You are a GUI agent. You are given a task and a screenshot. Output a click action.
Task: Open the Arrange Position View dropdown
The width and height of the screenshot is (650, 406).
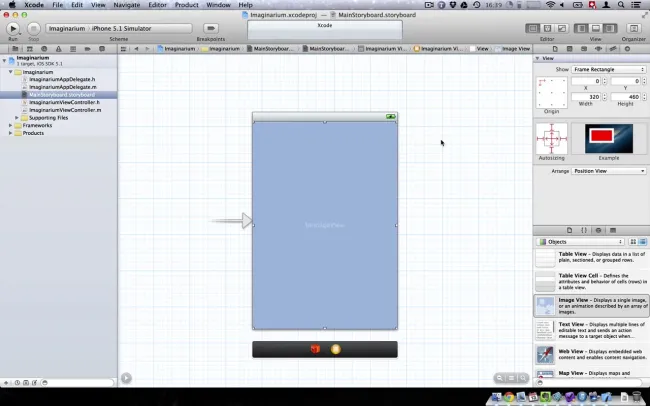609,171
